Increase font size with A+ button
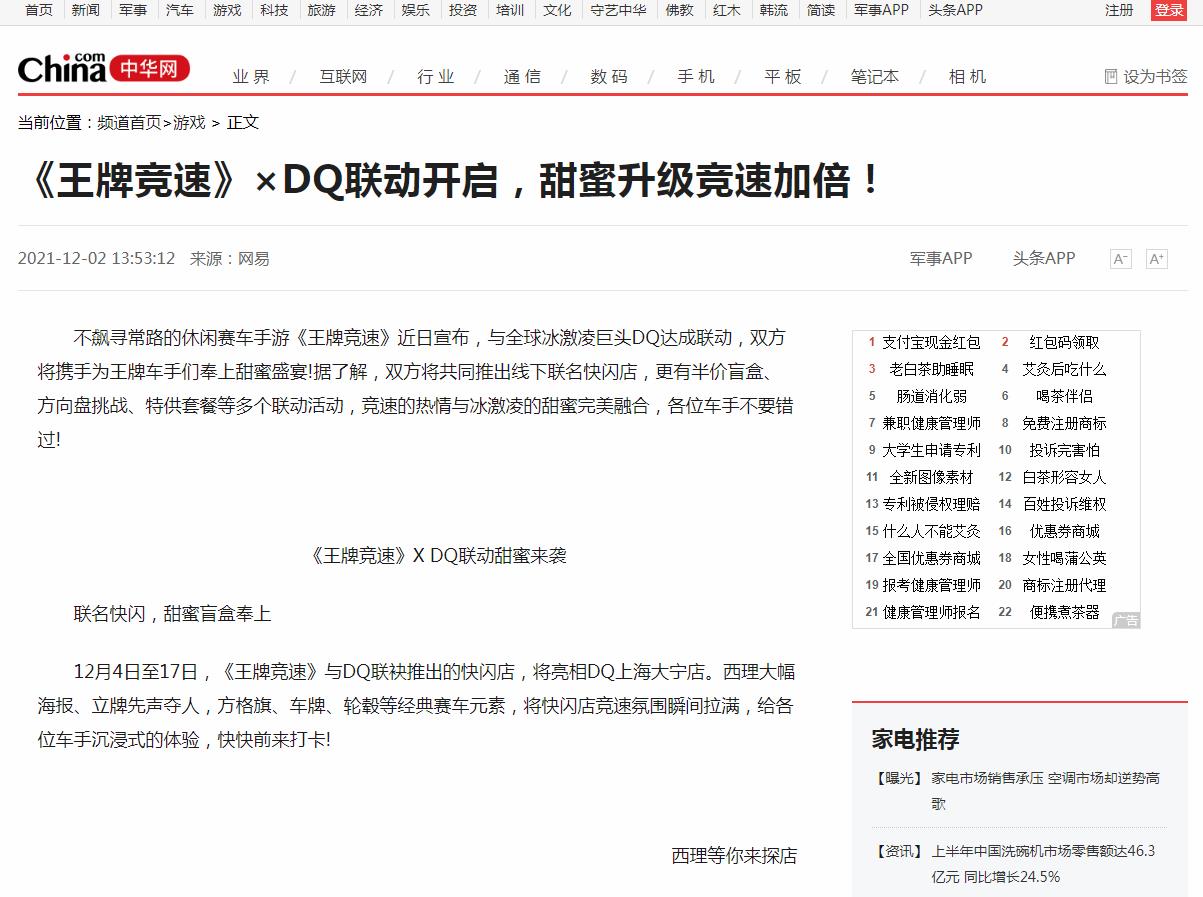Screen dimensions: 1203x897 click(x=1157, y=259)
